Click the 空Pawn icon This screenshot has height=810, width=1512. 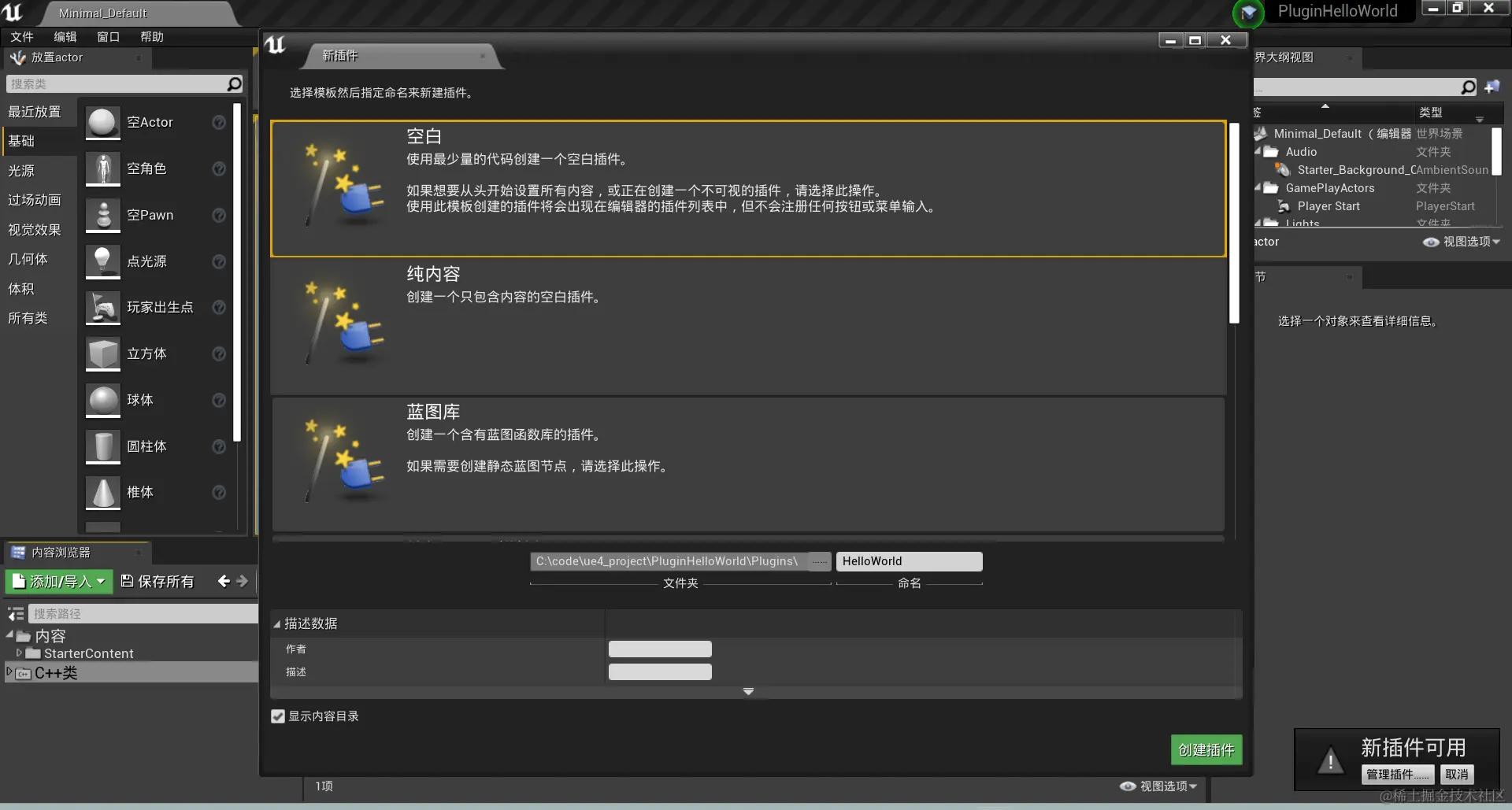pyautogui.click(x=103, y=215)
